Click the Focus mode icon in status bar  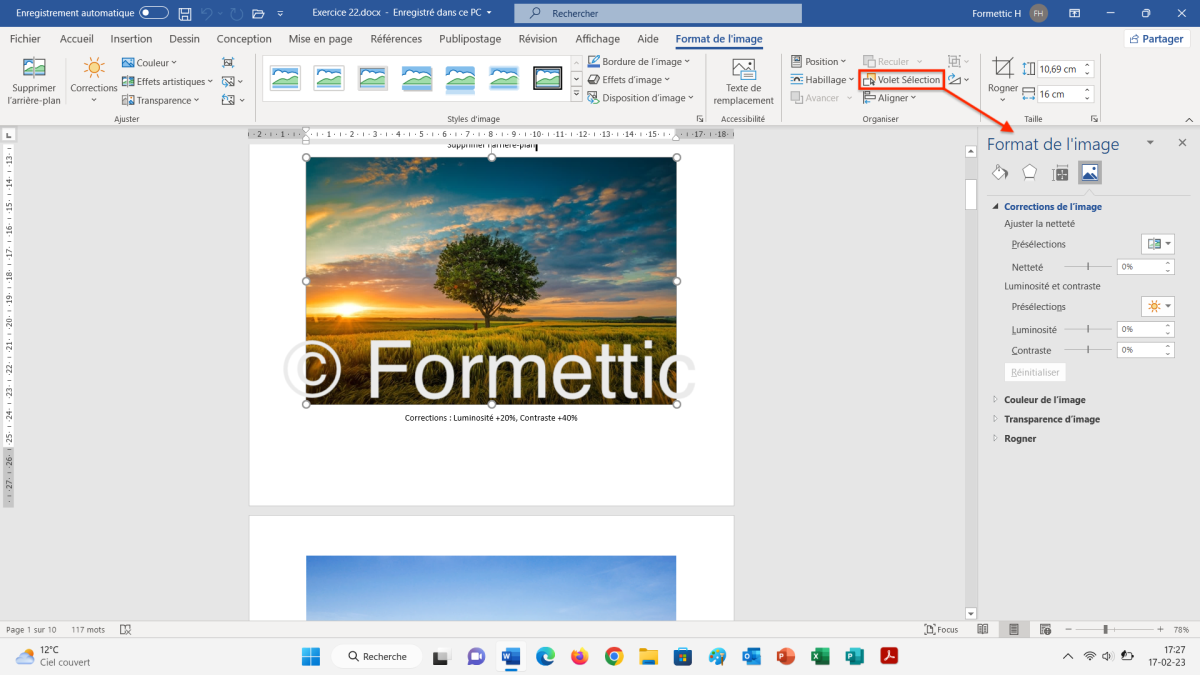(x=941, y=629)
